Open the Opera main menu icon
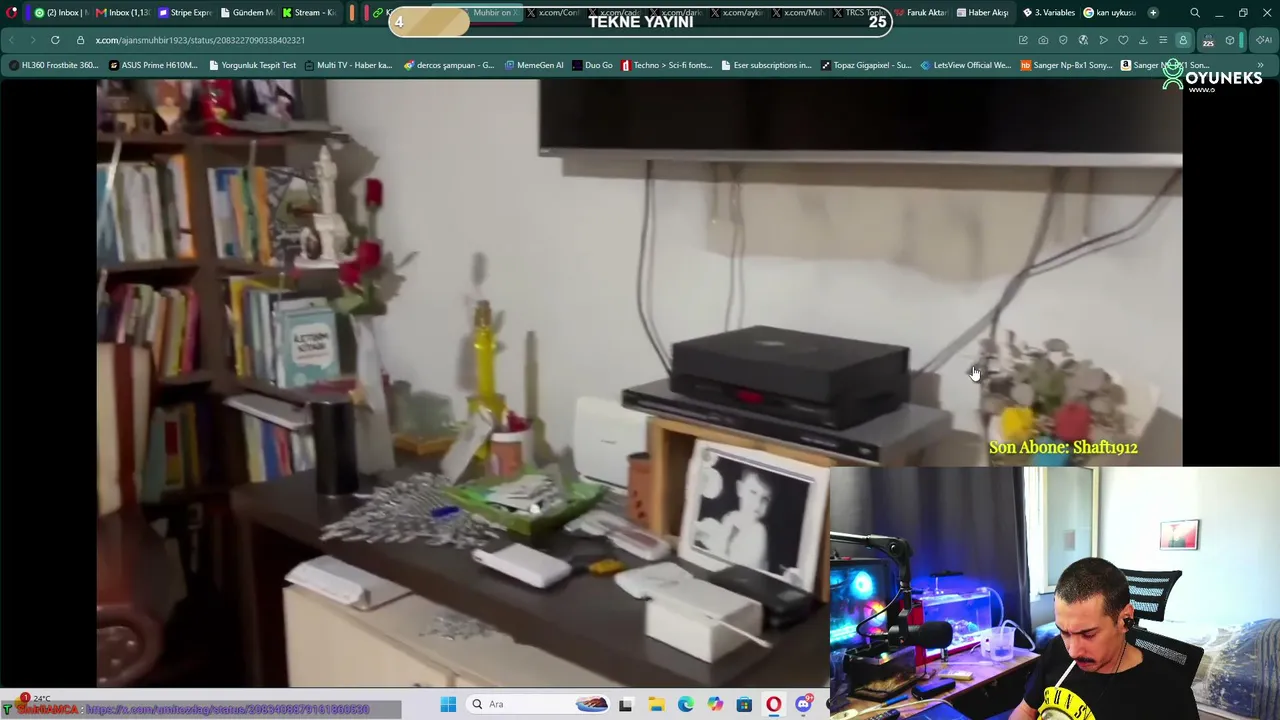 pos(11,13)
